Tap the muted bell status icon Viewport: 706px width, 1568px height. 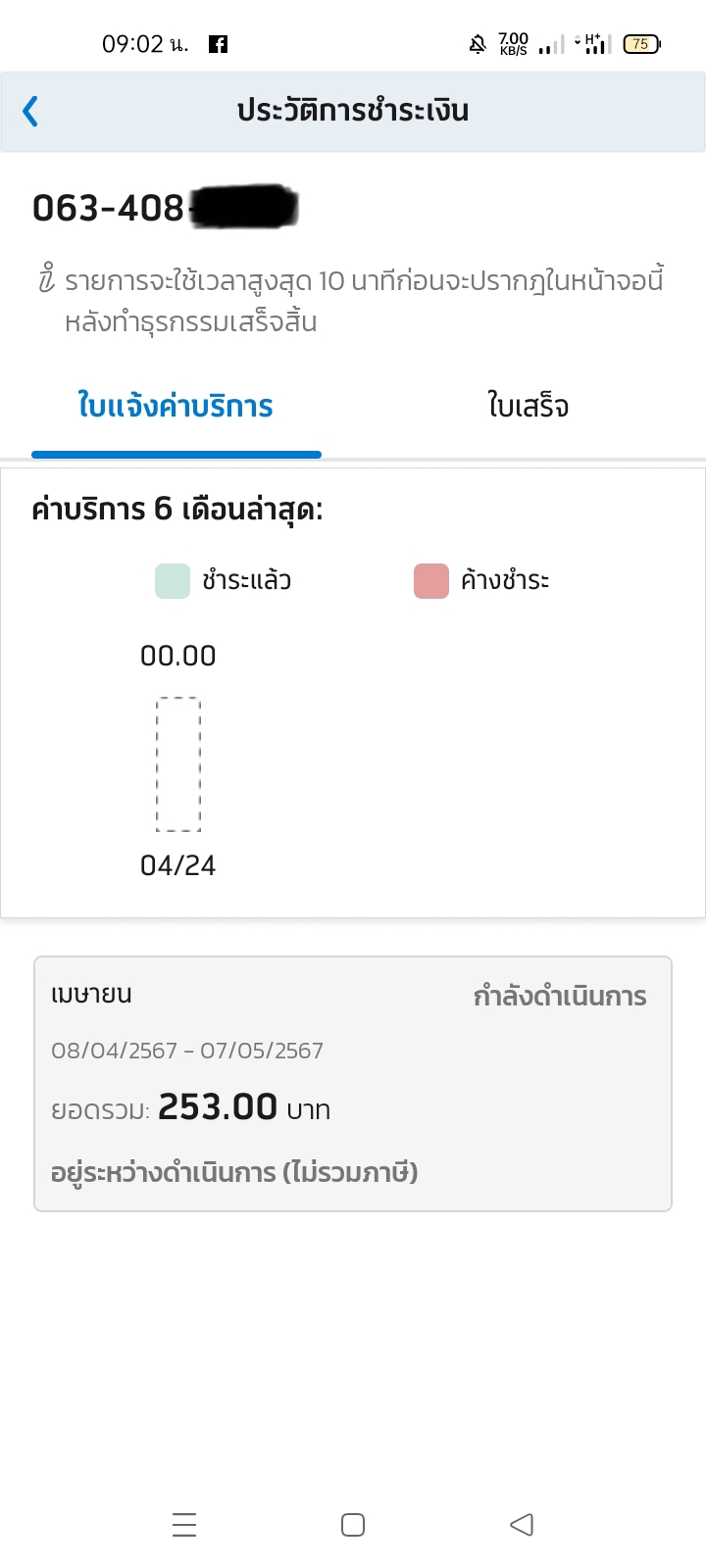(x=478, y=44)
